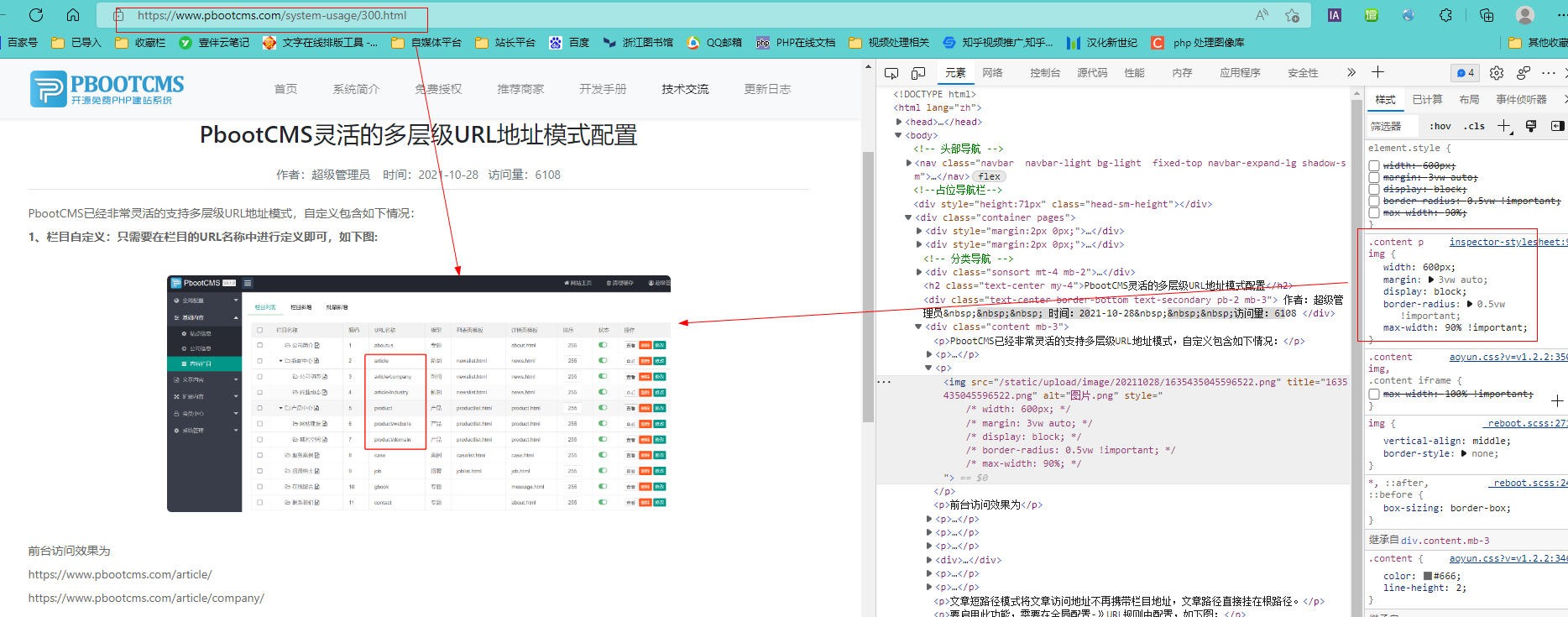Switch to the 已计算 styles tab
1568x617 pixels.
pos(1427,99)
